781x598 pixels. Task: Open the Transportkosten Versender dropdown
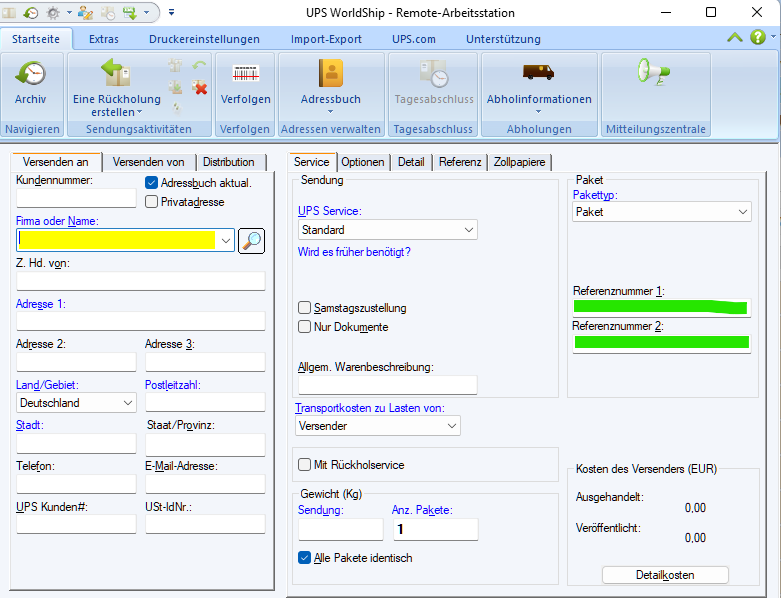click(378, 426)
